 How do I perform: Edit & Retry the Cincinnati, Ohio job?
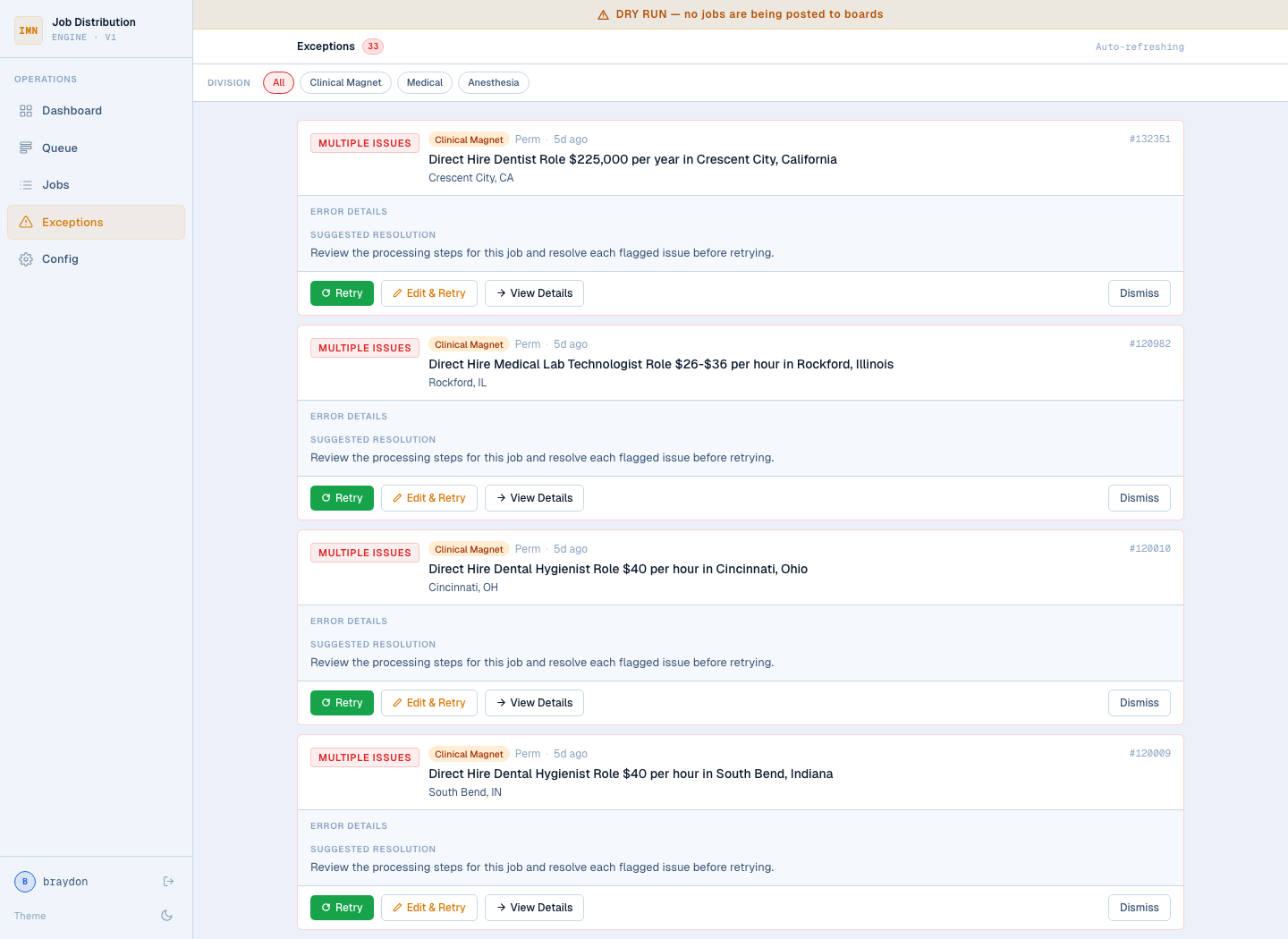(429, 703)
